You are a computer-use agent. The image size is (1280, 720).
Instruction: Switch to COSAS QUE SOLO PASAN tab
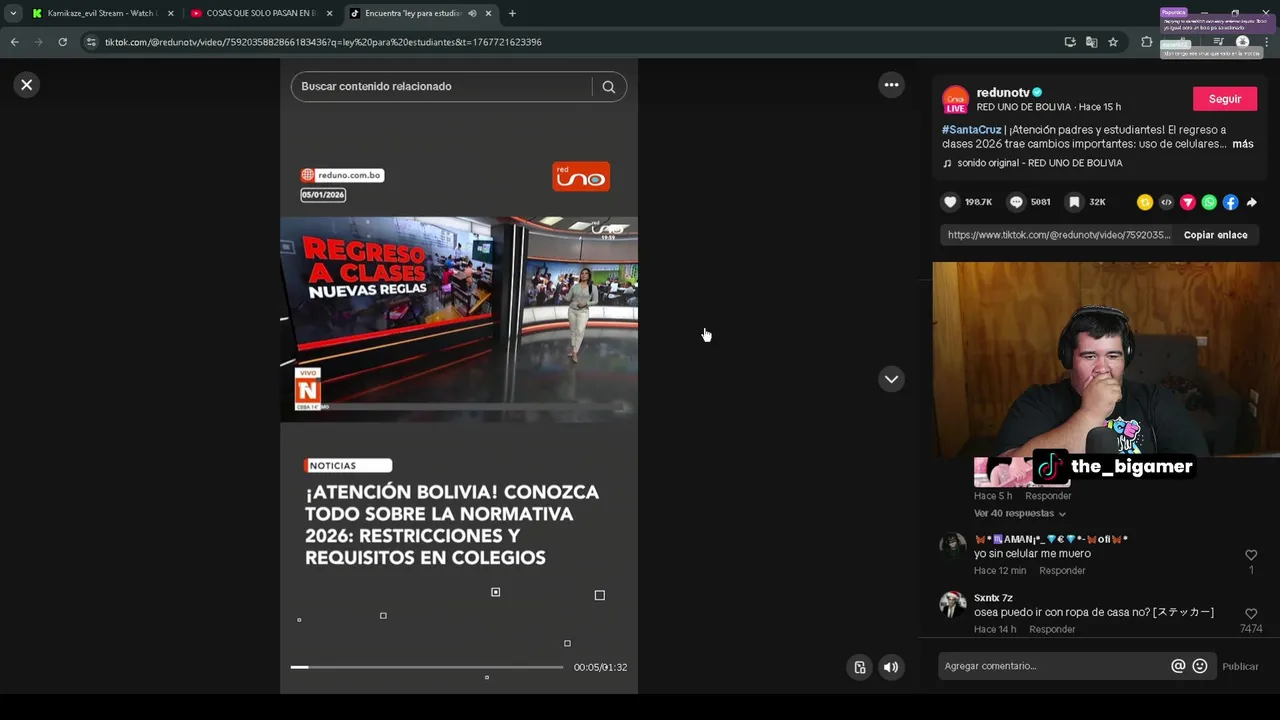pyautogui.click(x=260, y=13)
